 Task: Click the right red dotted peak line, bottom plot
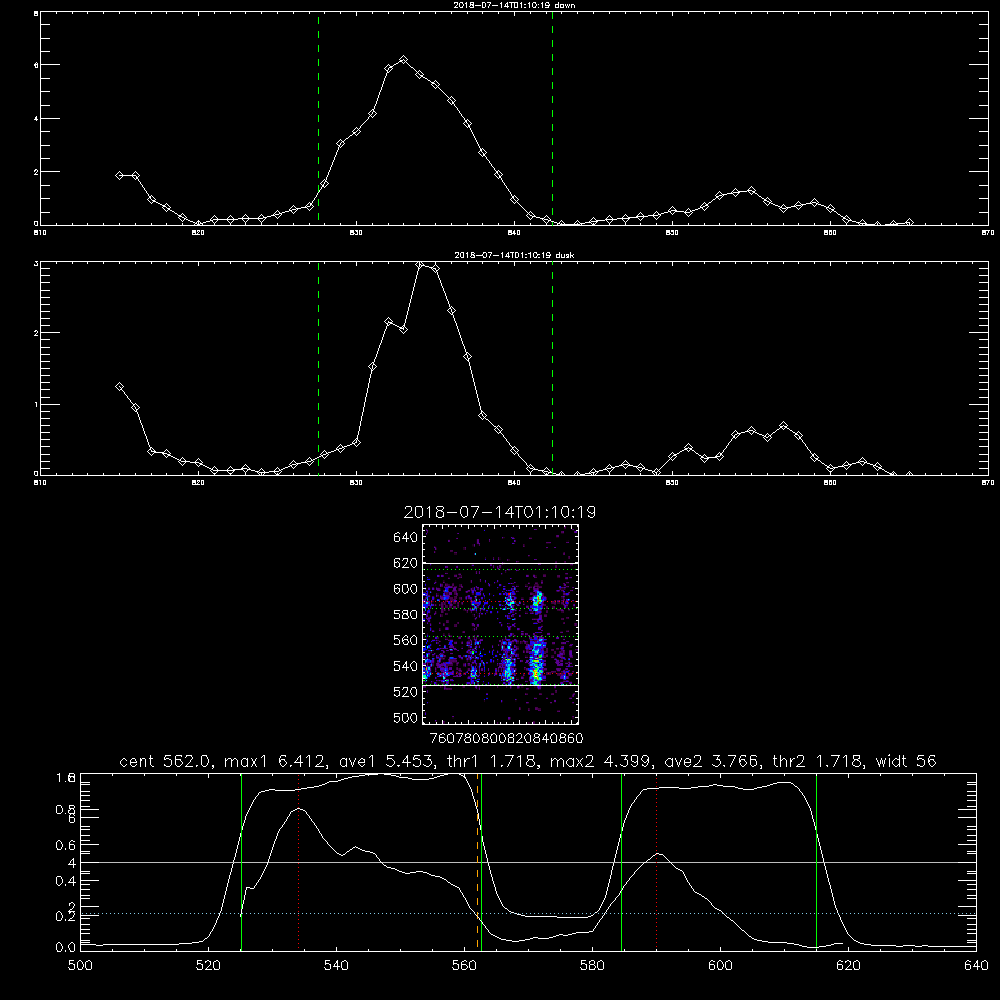(656, 861)
